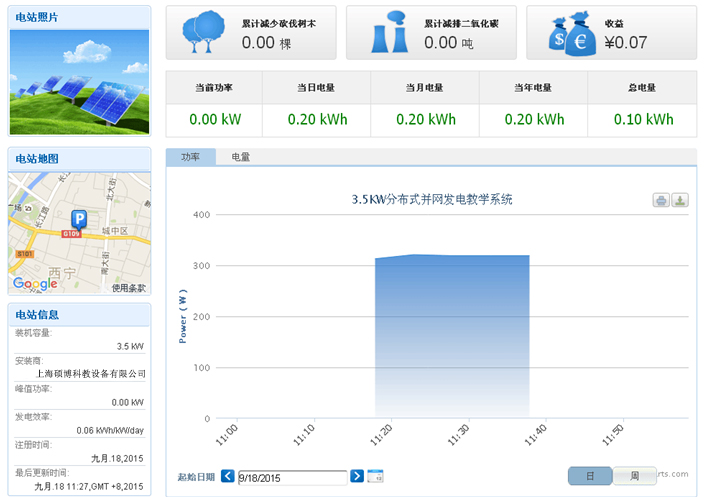Click the Google logo on the map
Screen dimensions: 707x497
pos(35,284)
